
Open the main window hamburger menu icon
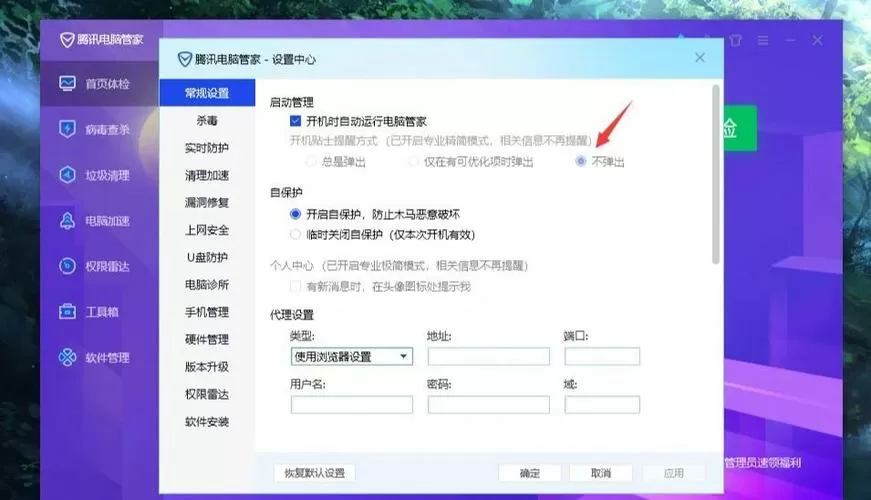coord(763,40)
